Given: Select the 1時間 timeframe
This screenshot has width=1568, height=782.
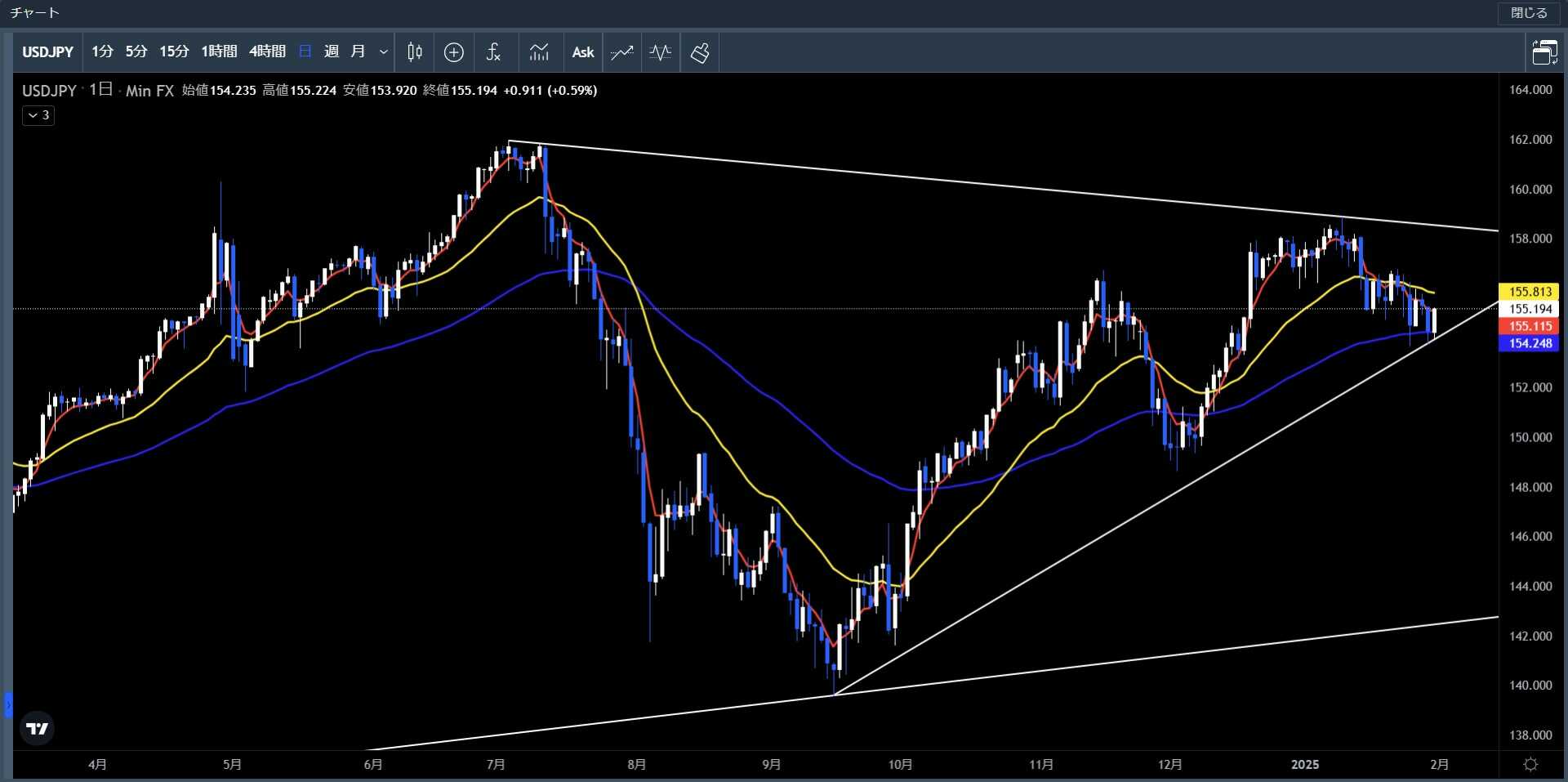Looking at the screenshot, I should coord(219,51).
